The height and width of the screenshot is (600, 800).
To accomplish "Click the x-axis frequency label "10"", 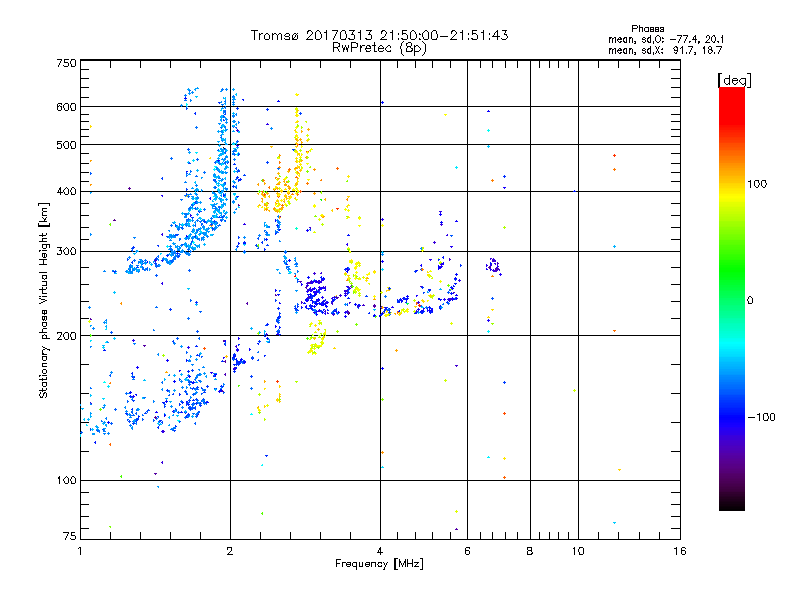I will click(x=578, y=551).
